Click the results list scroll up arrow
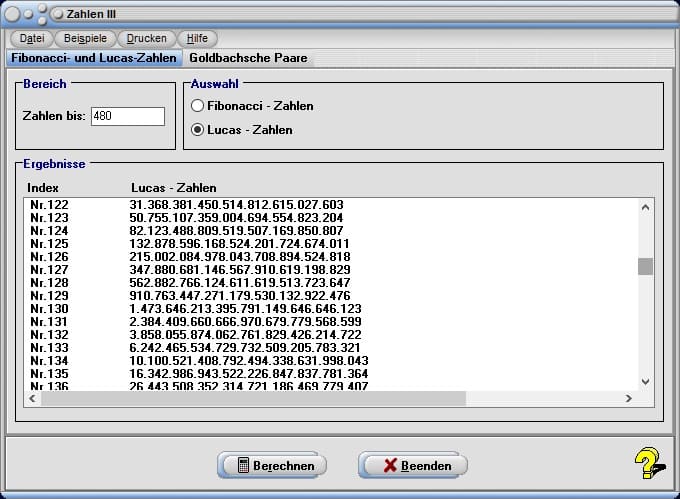This screenshot has height=499, width=680. [645, 207]
